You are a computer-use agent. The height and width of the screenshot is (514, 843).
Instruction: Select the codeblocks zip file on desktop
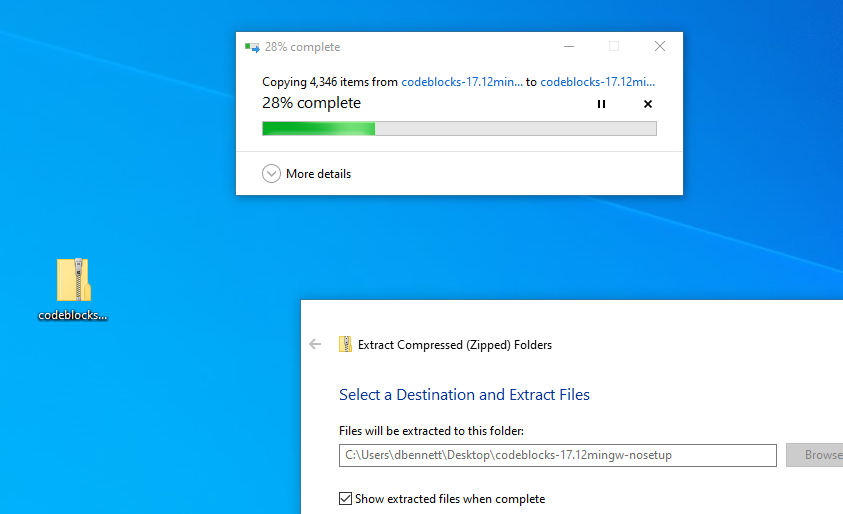tap(73, 280)
